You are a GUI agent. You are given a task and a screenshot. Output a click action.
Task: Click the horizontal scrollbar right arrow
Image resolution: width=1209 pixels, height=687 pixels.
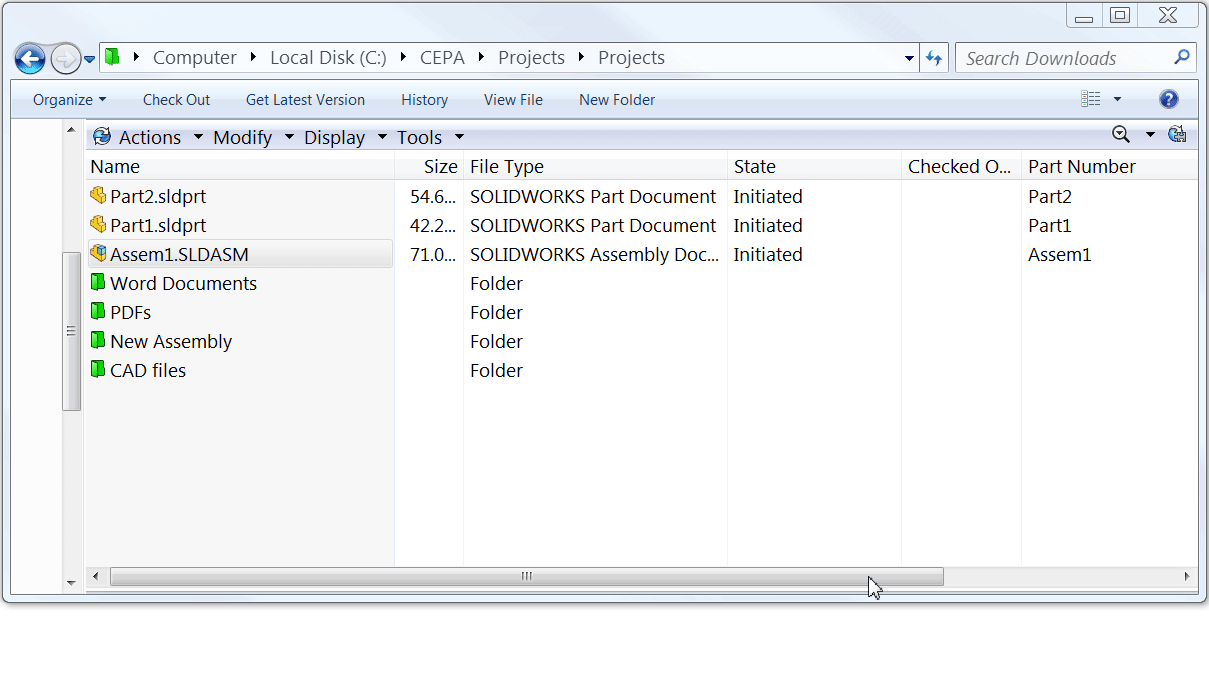pyautogui.click(x=1187, y=576)
